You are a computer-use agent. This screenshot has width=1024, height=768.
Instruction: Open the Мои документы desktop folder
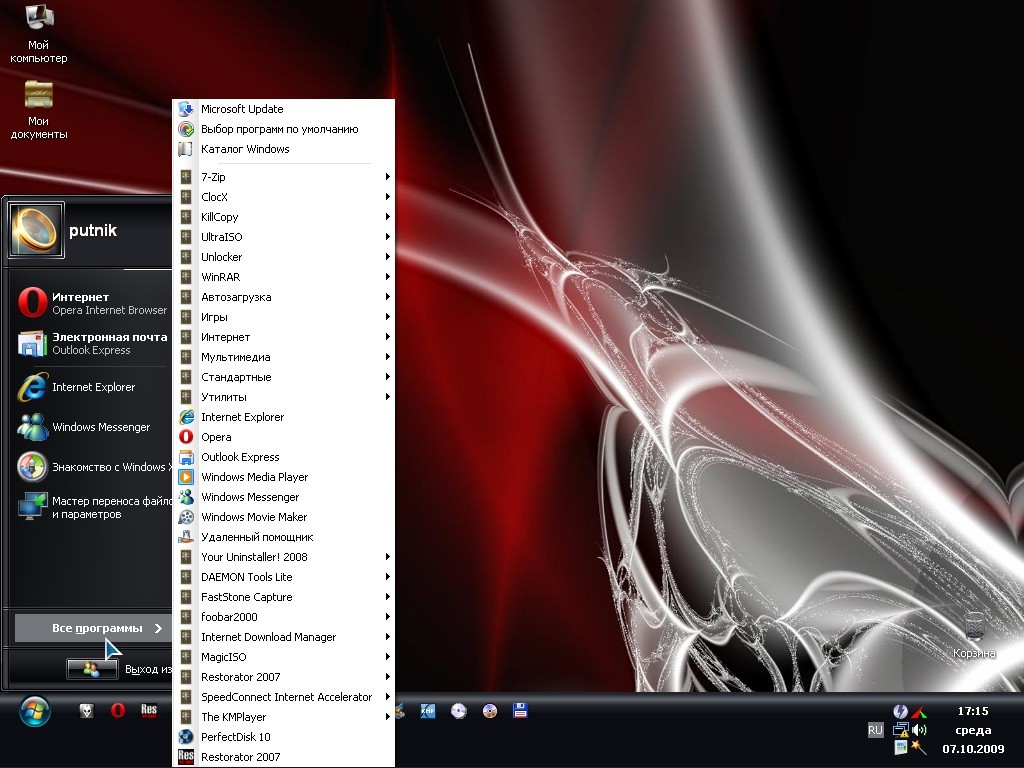tap(39, 110)
